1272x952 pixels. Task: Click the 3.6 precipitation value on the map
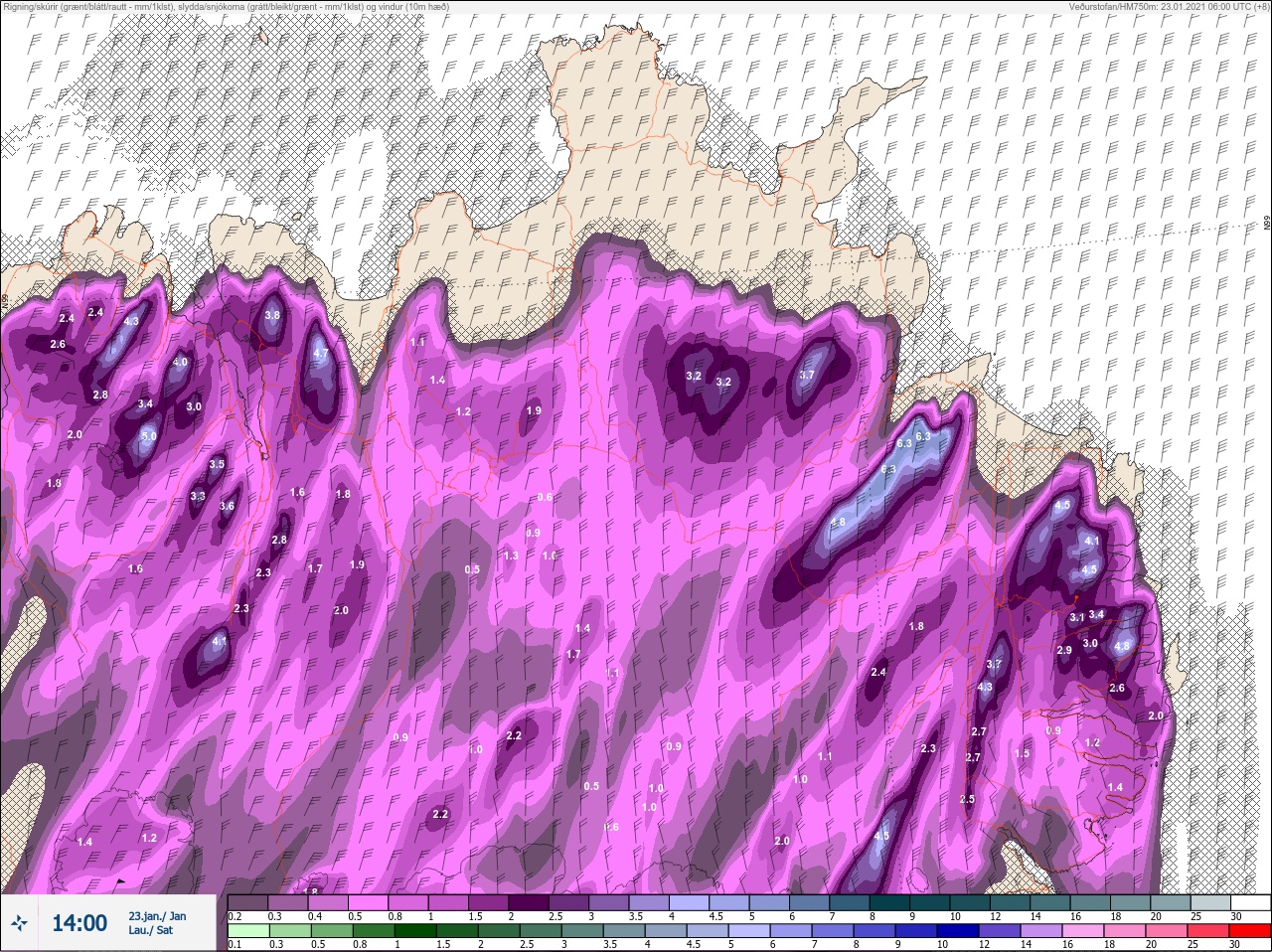click(227, 506)
